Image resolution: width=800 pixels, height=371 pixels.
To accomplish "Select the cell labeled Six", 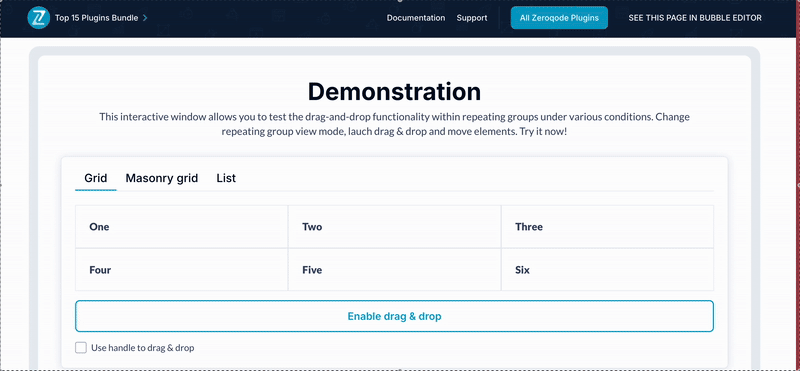I will [607, 269].
